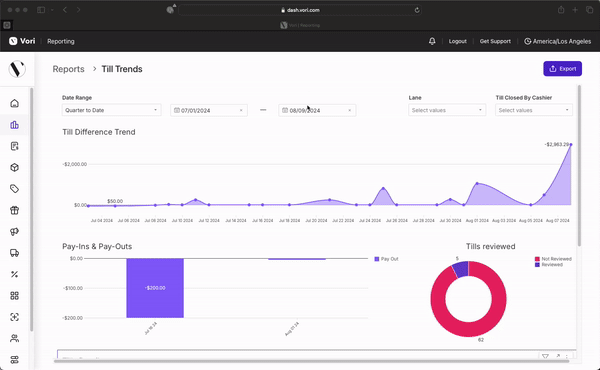Open a new Safari tab
The height and width of the screenshot is (370, 600).
pyautogui.click(x=575, y=10)
